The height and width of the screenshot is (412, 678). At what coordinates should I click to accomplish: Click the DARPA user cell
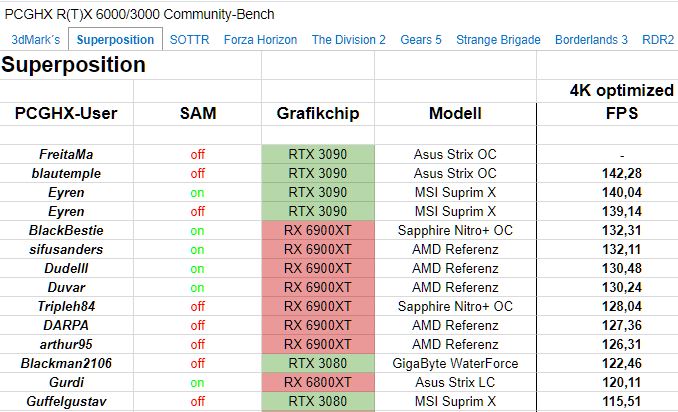66,326
